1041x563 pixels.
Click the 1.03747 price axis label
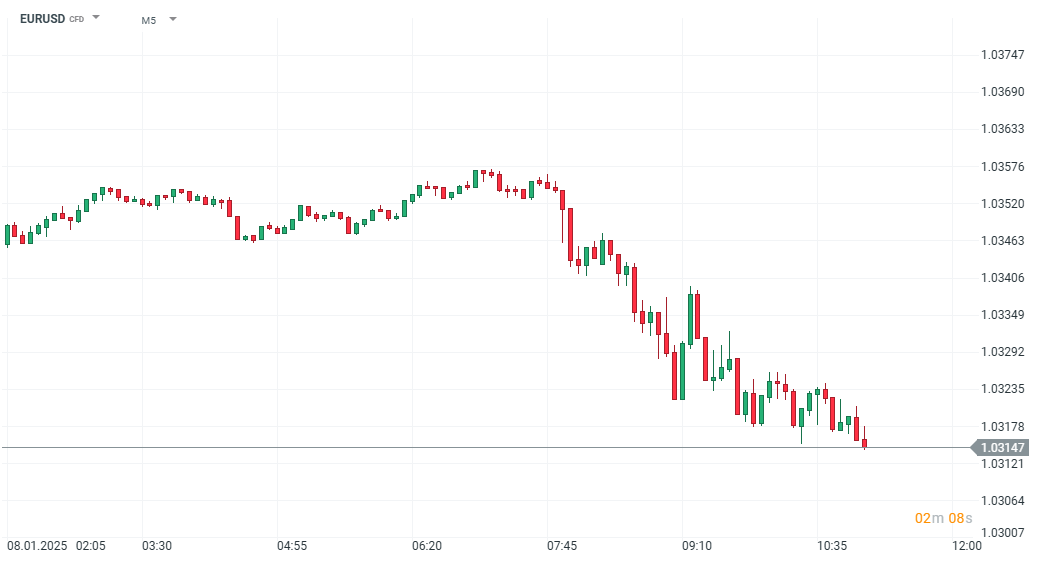(1001, 55)
